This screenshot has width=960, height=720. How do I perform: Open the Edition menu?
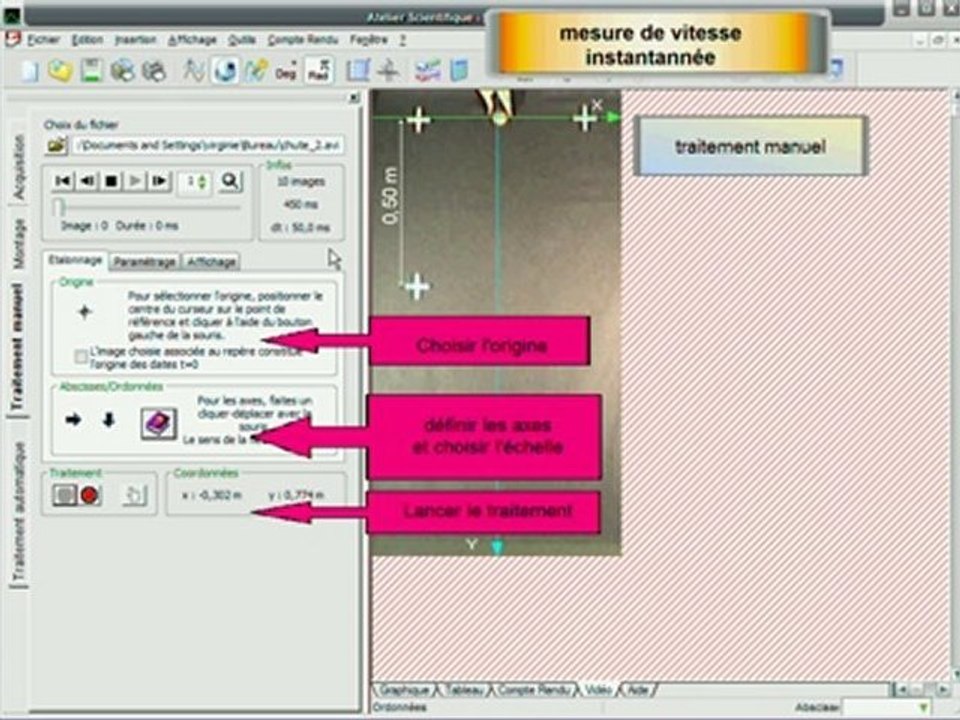pos(87,40)
